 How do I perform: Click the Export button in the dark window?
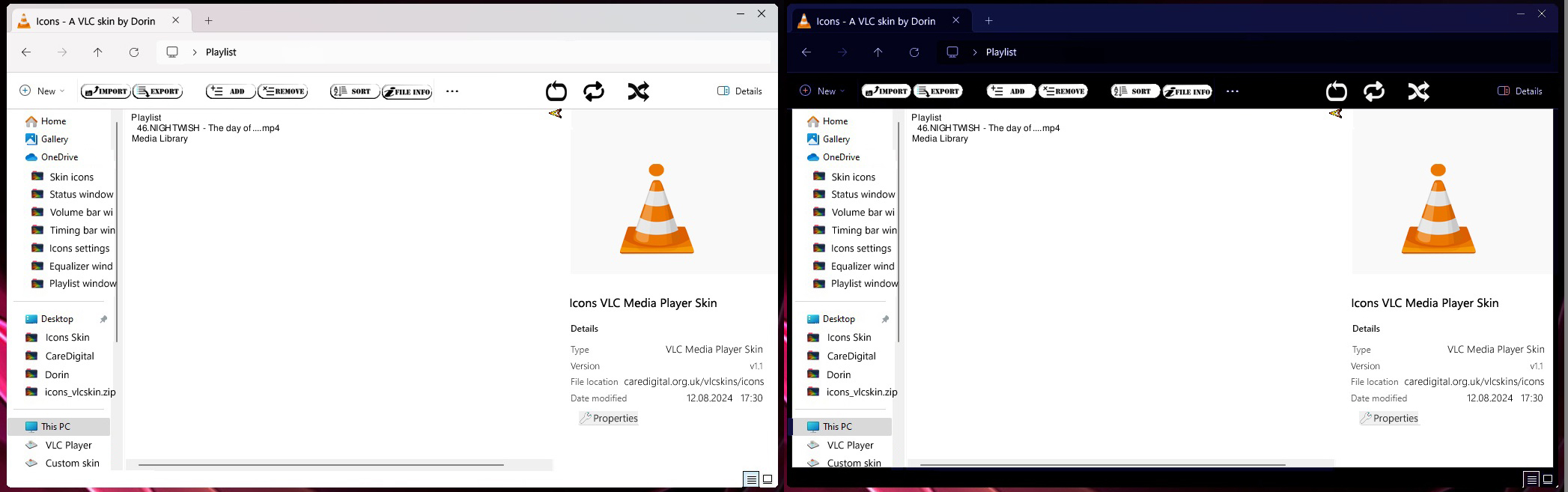[938, 91]
